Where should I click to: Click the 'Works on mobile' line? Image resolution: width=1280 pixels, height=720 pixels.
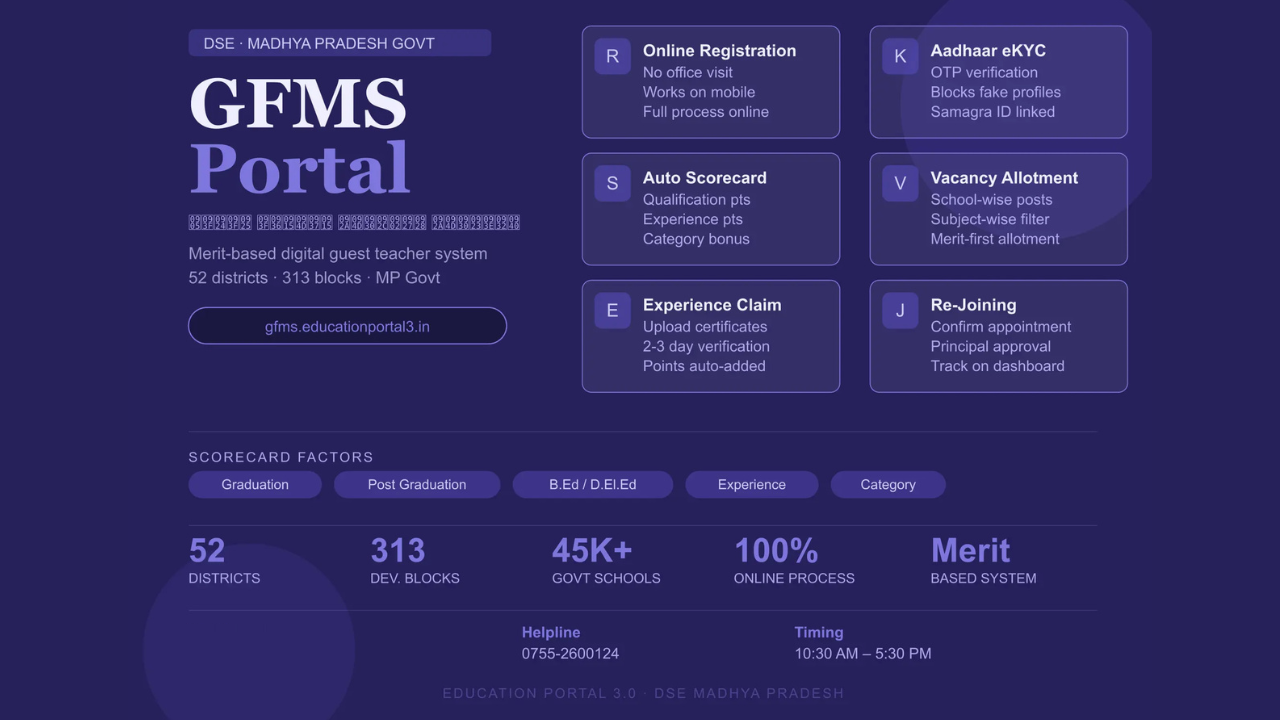coord(699,92)
